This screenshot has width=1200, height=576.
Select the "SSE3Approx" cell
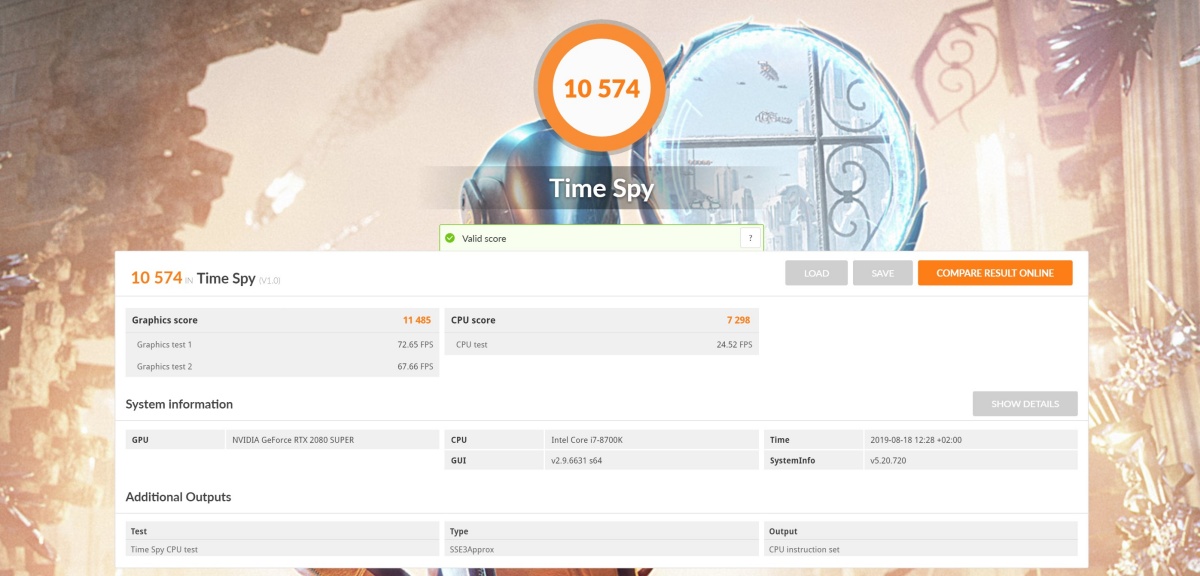tap(600, 549)
